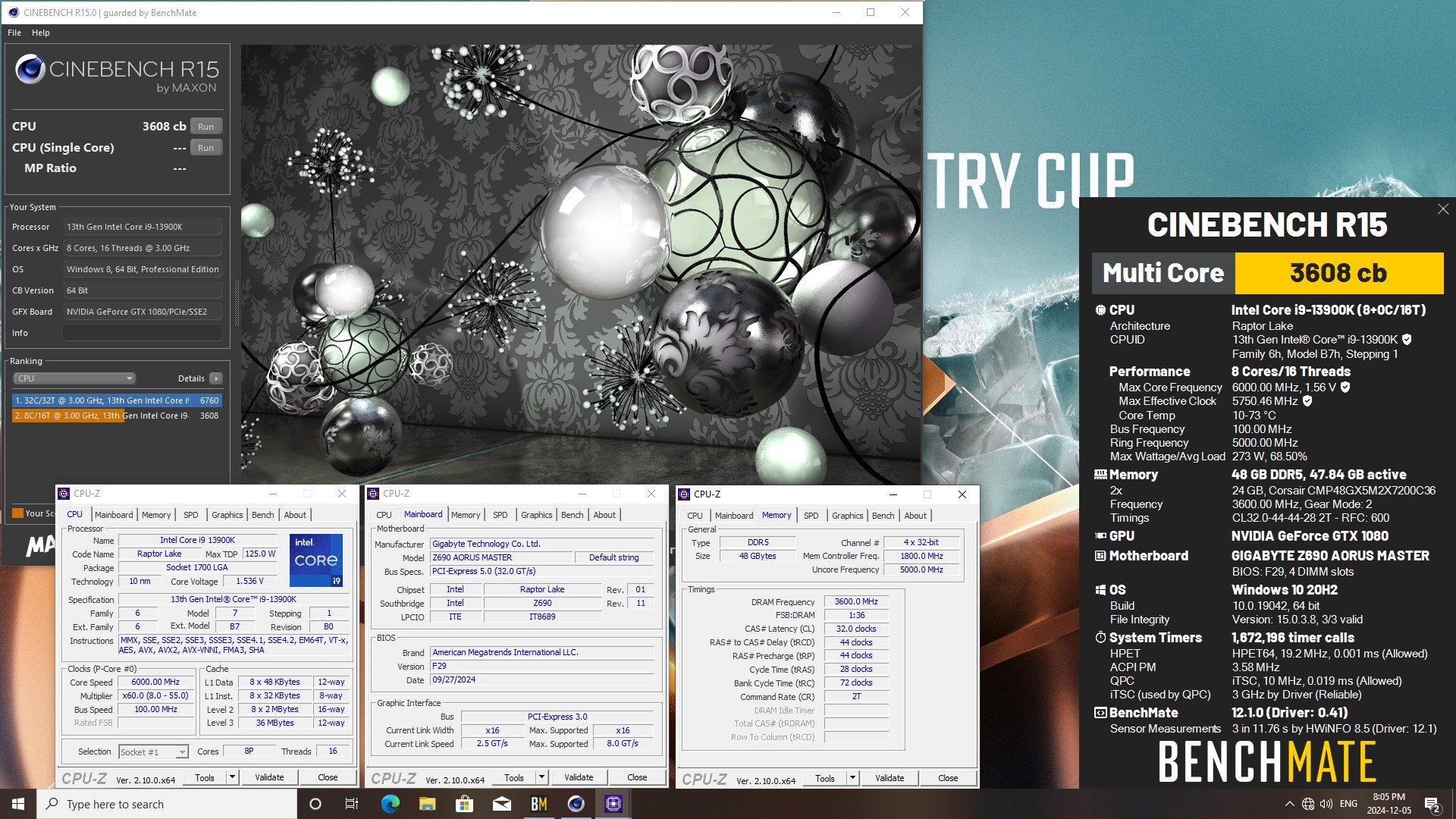1456x819 pixels.
Task: Expand Tools arrow in first CPU-Z window
Action: click(232, 777)
